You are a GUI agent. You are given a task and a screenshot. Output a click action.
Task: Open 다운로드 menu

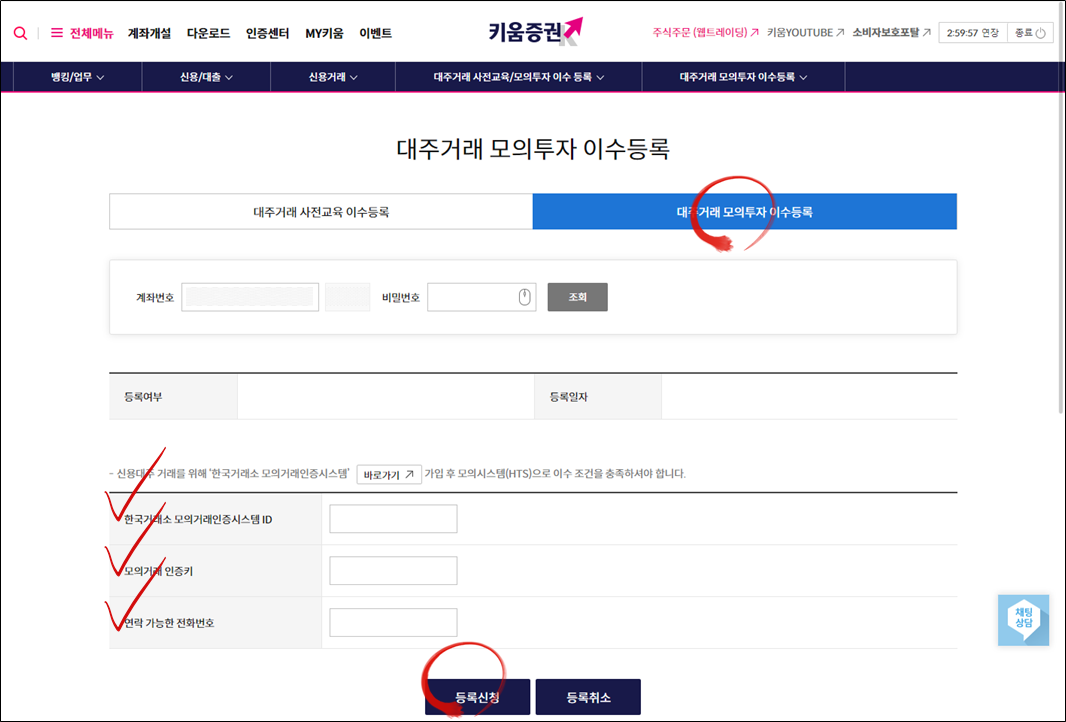(208, 33)
